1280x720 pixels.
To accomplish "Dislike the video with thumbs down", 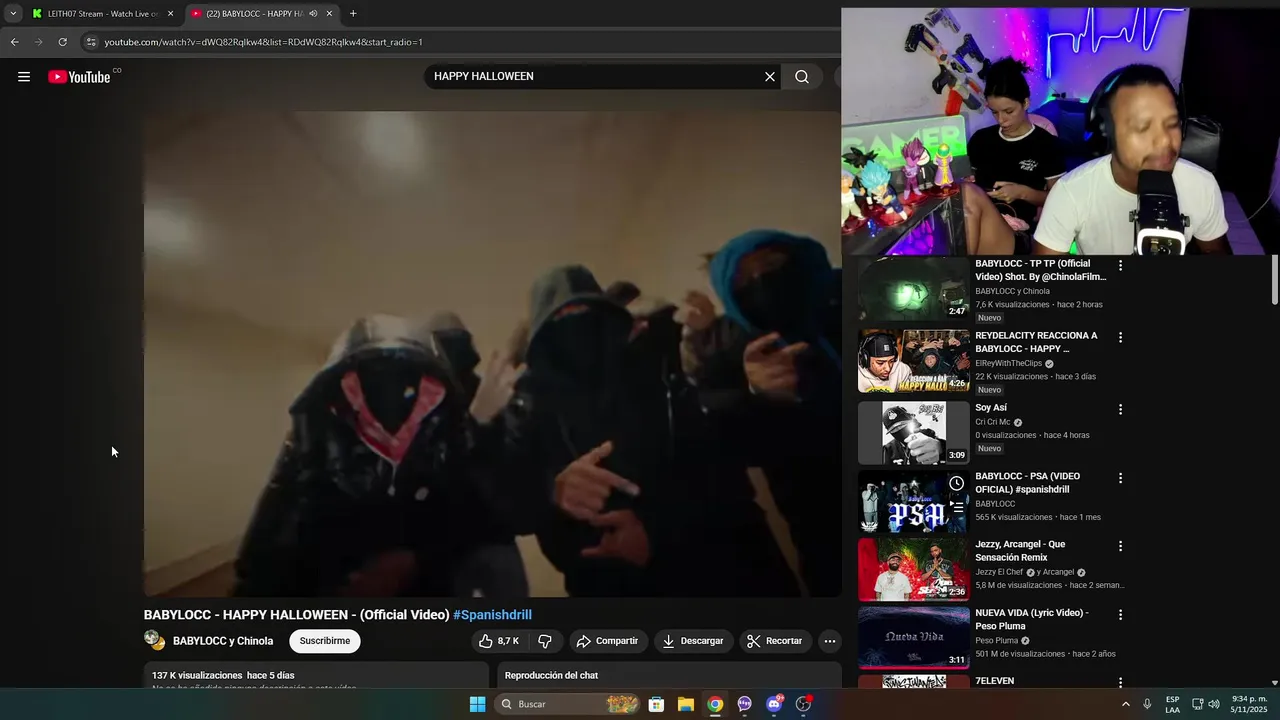I will tap(545, 641).
